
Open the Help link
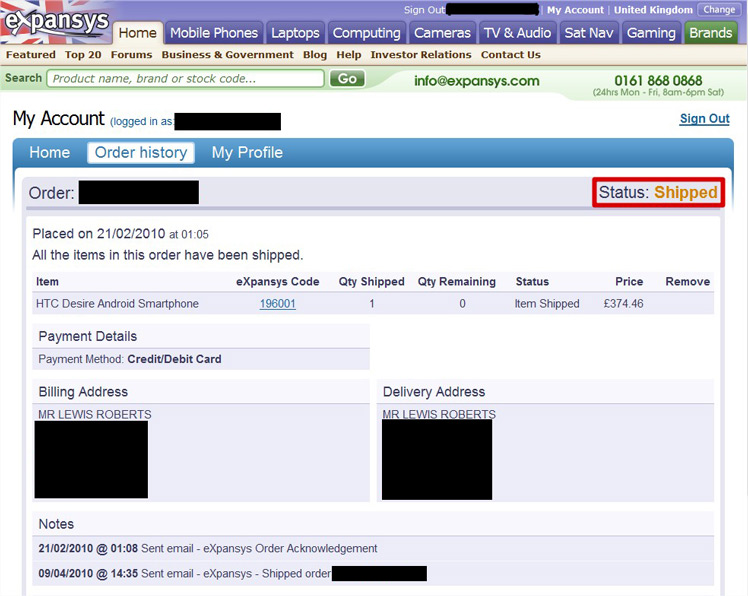tap(349, 55)
